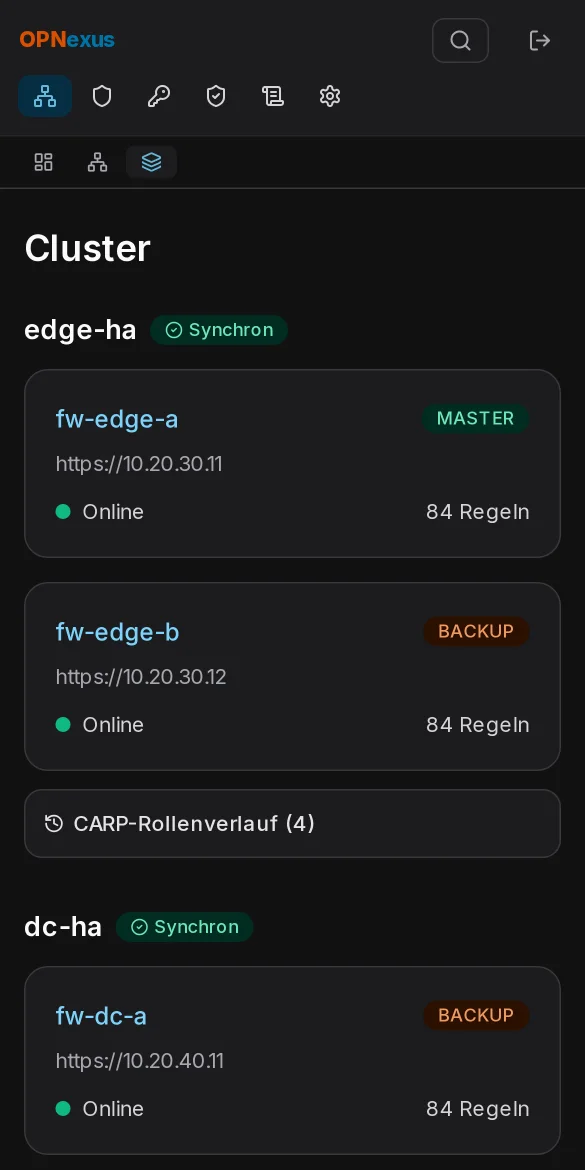Switch to the grid dashboard sub-tab

[44, 162]
